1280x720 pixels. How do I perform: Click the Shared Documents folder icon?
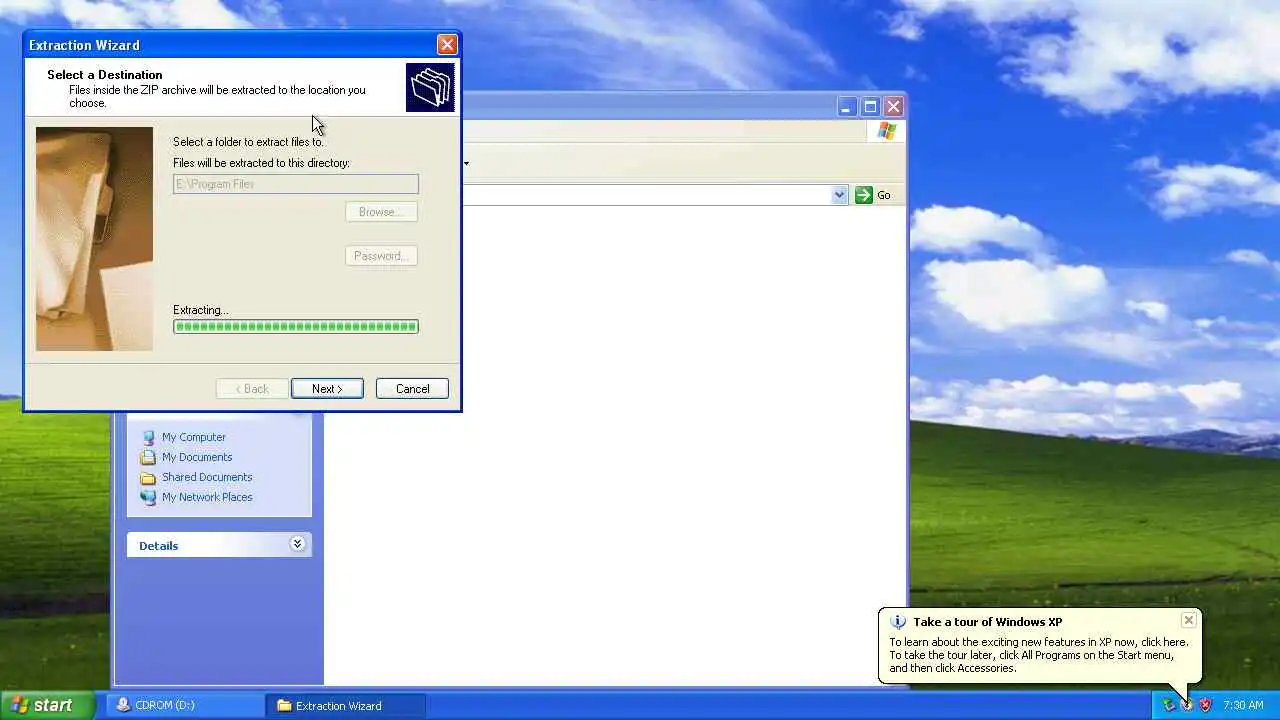point(148,477)
